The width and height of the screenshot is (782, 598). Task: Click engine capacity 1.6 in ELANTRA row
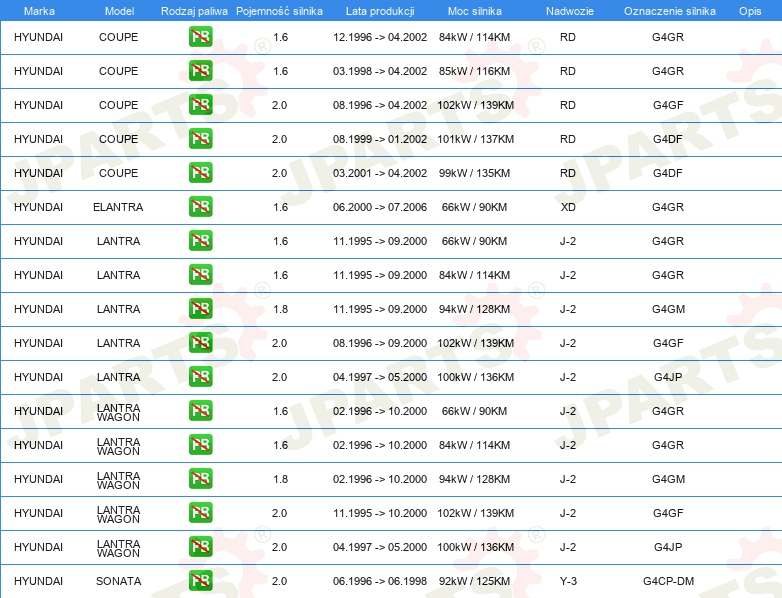(280, 207)
